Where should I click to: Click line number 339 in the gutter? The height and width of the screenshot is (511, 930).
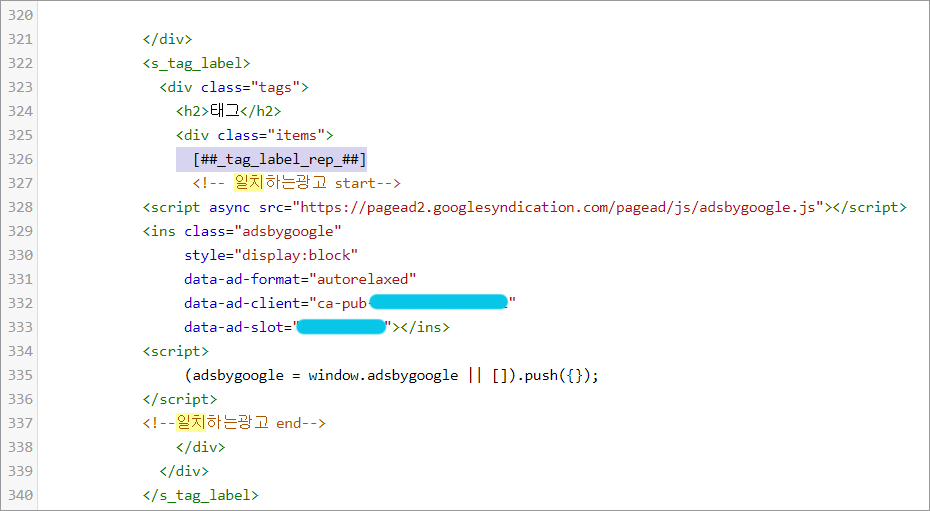click(x=21, y=471)
